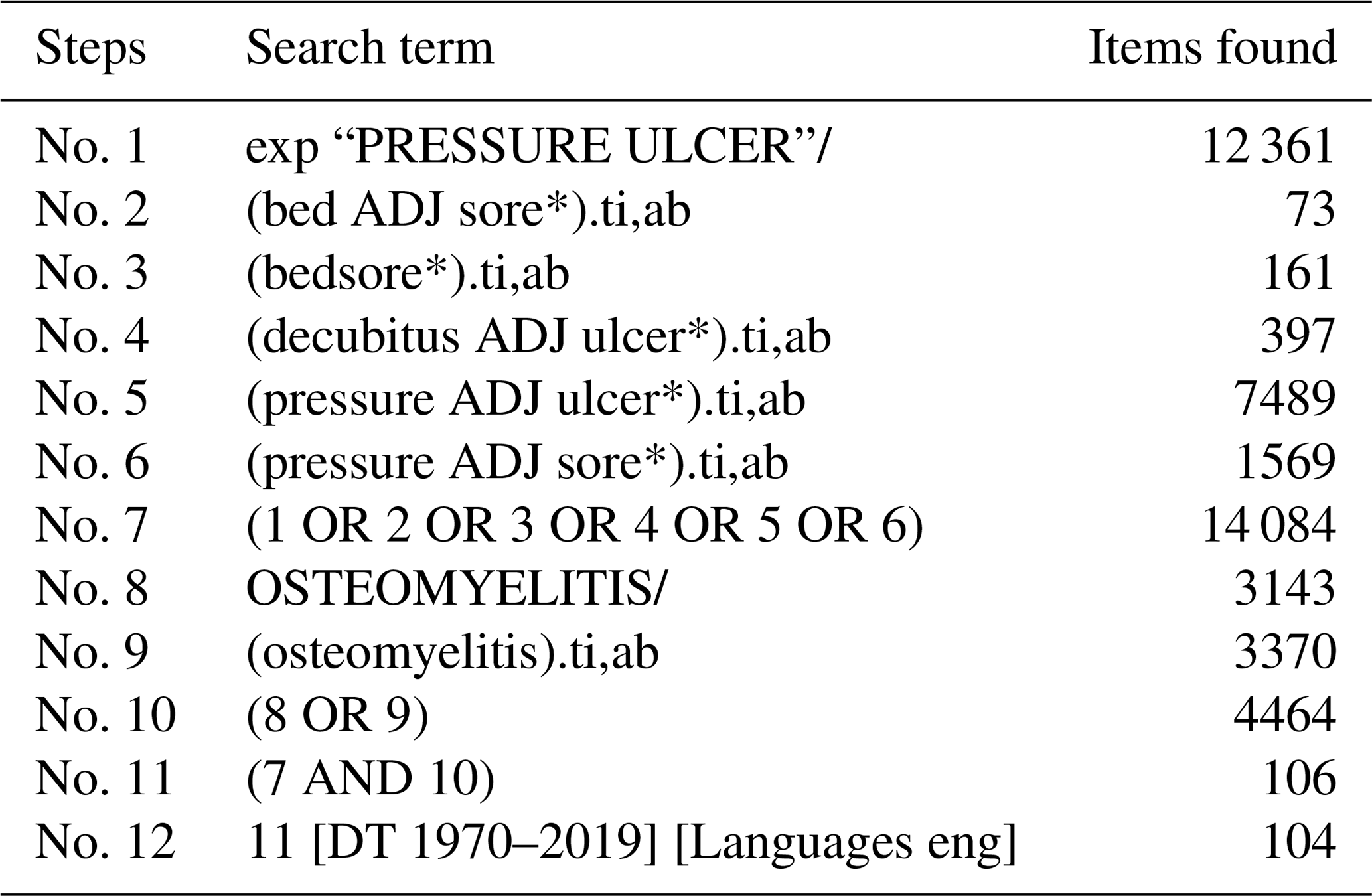Click the 11 [DT 1970–2019] [Languages eng] term

tap(631, 842)
